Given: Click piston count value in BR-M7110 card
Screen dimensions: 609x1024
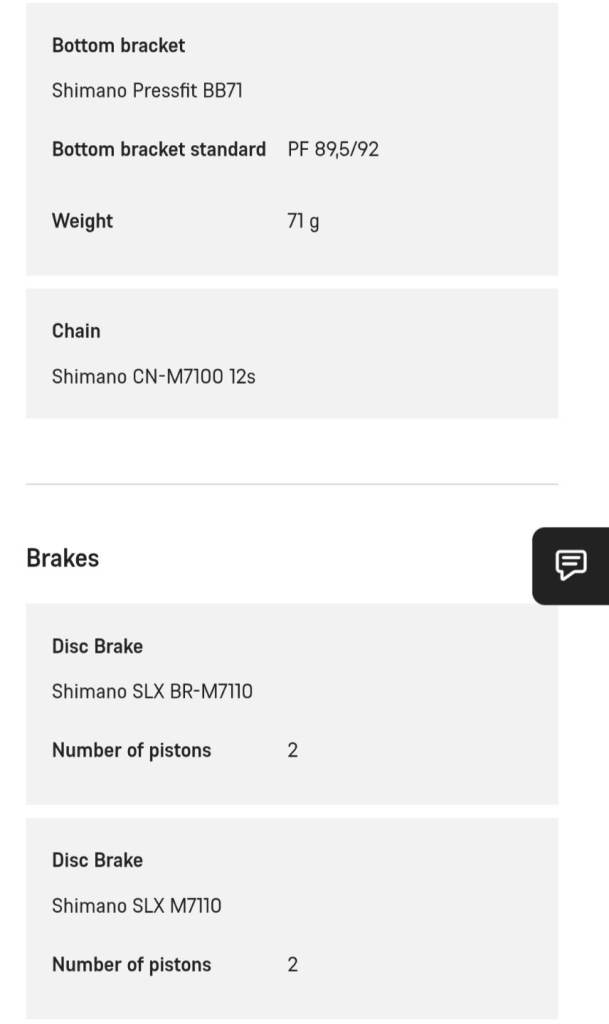Looking at the screenshot, I should click(x=292, y=750).
